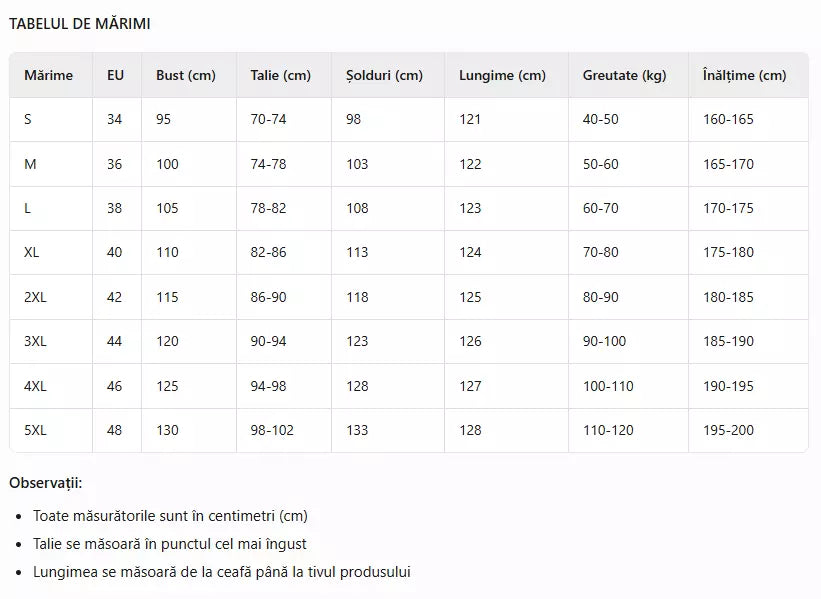Select the 70-74 waist value
821x599 pixels.
tap(268, 119)
